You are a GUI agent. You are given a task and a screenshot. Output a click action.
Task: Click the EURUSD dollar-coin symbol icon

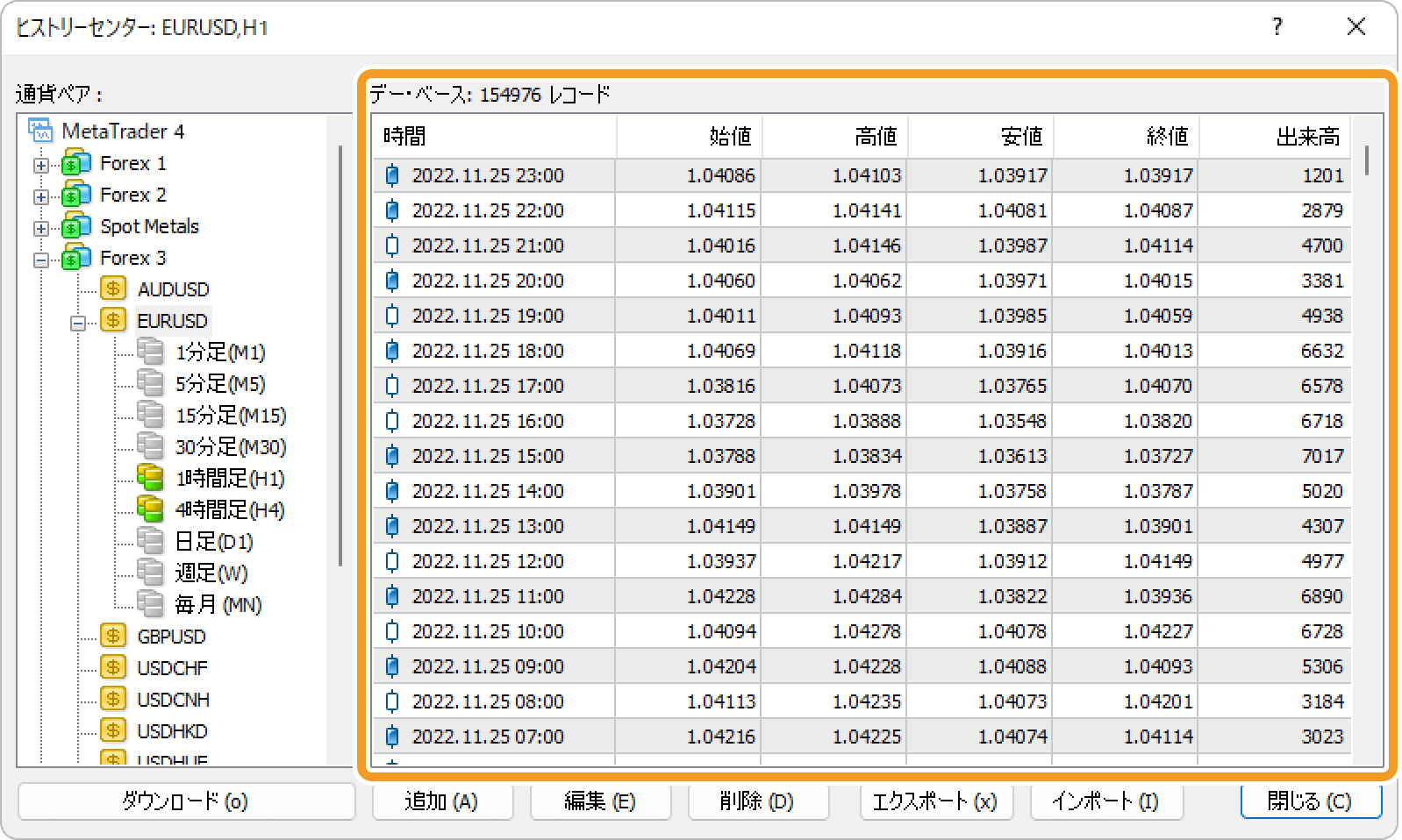click(x=113, y=320)
